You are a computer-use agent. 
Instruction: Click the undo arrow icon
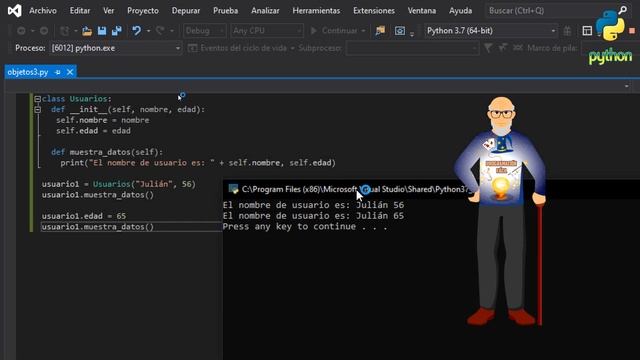(136, 31)
